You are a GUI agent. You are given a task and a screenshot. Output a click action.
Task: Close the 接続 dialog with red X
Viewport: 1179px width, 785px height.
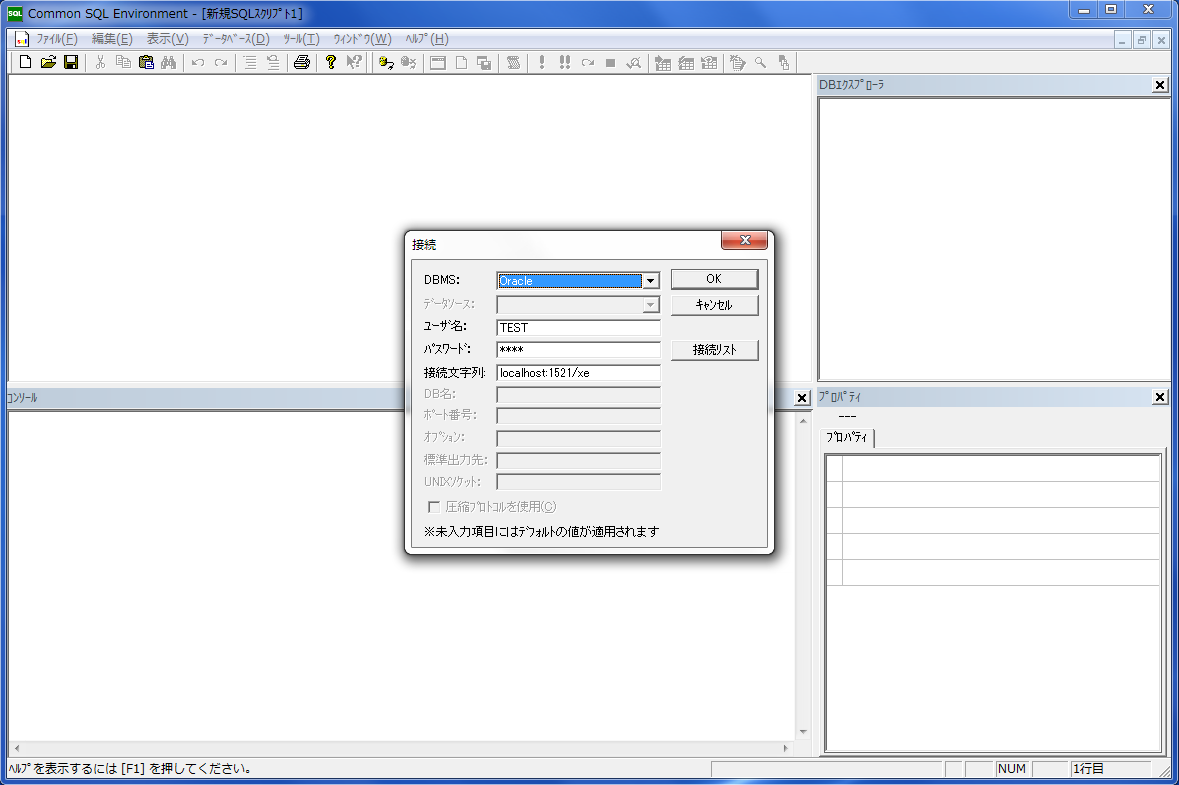[x=744, y=240]
